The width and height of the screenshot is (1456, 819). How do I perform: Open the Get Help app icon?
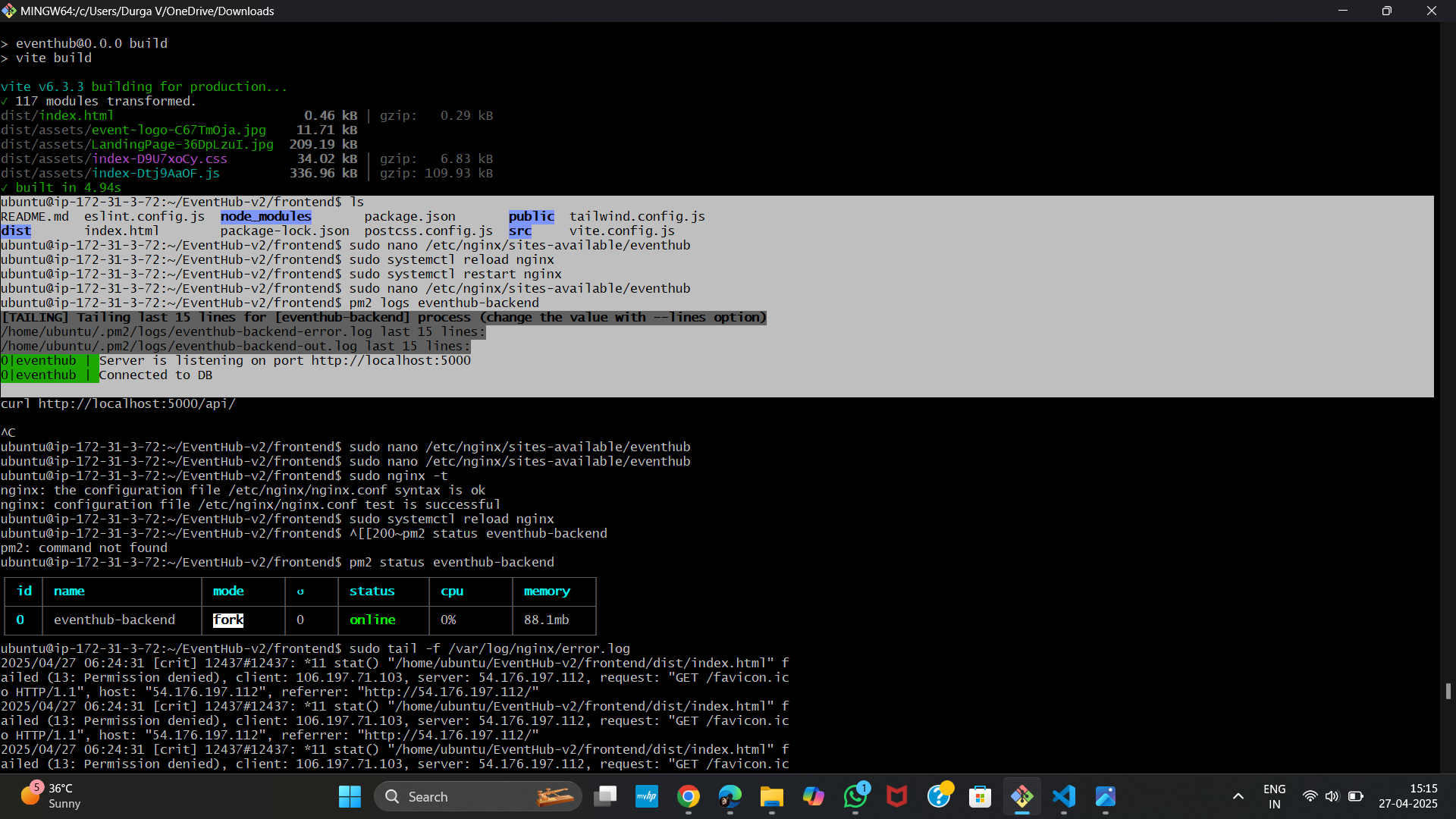pos(939,796)
